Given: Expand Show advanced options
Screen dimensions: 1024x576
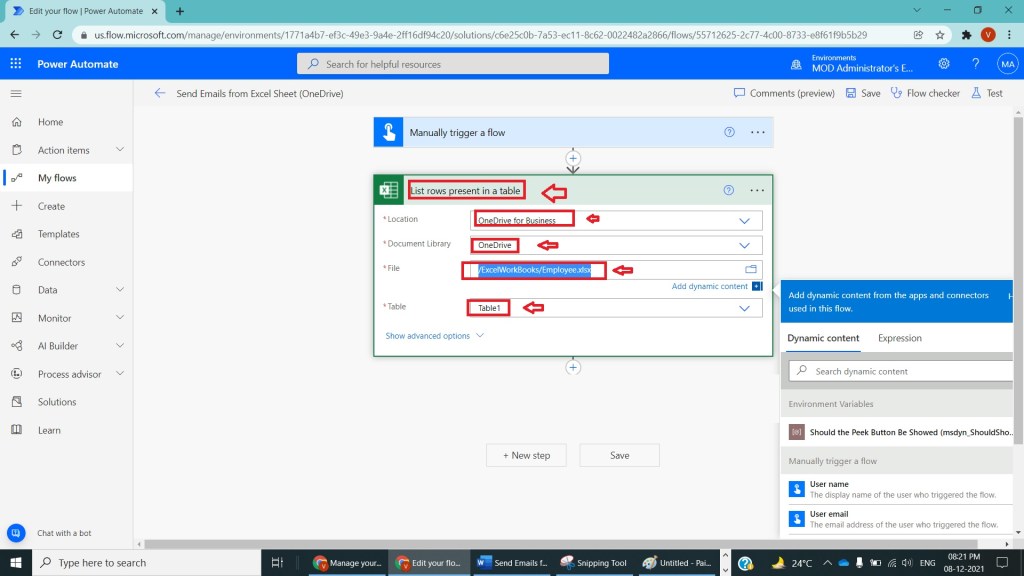Looking at the screenshot, I should [434, 336].
